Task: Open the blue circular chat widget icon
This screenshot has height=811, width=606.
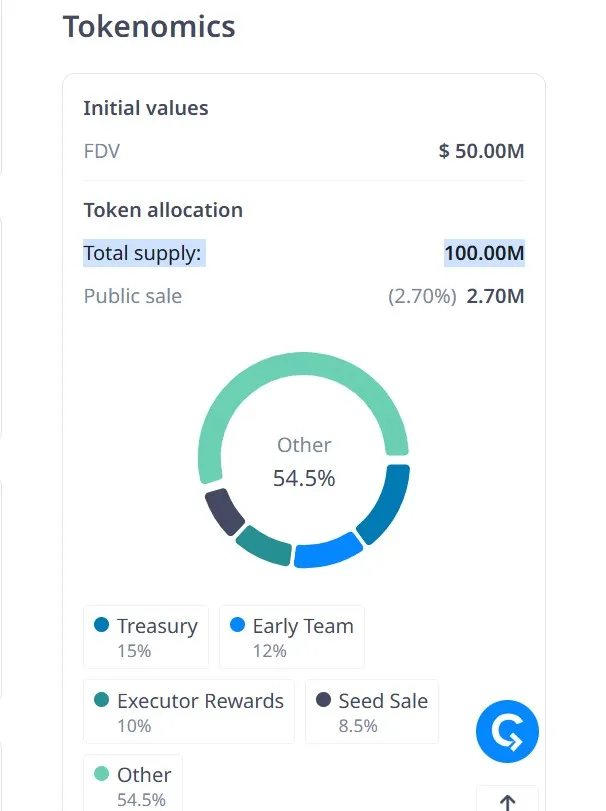Action: 507,731
